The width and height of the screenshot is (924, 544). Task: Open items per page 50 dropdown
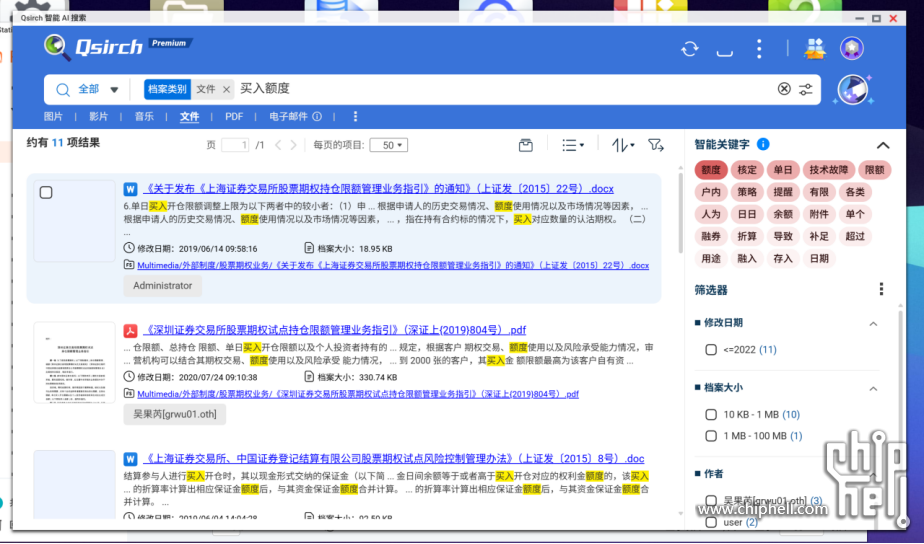tap(389, 145)
